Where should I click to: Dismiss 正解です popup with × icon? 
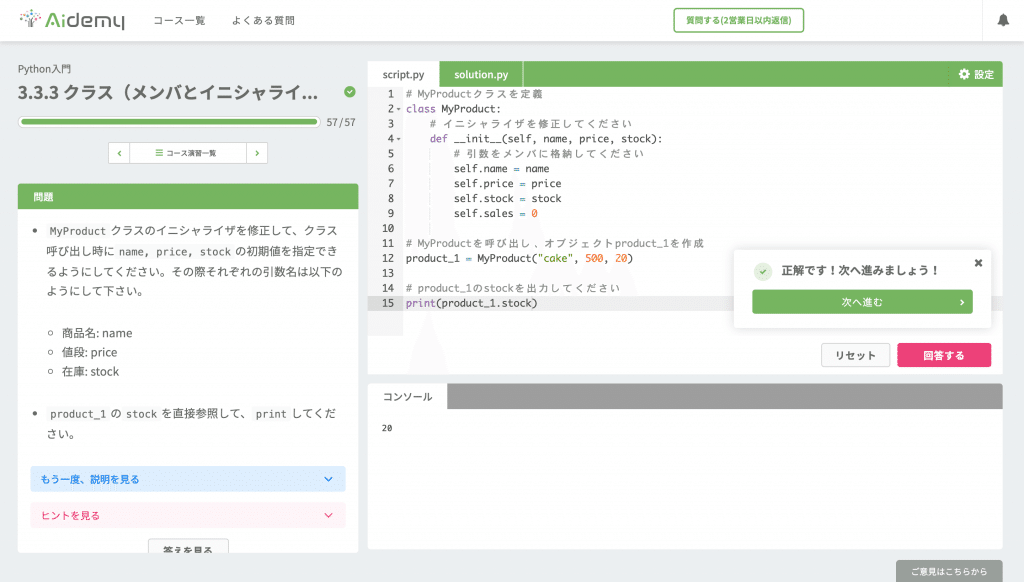tap(977, 262)
